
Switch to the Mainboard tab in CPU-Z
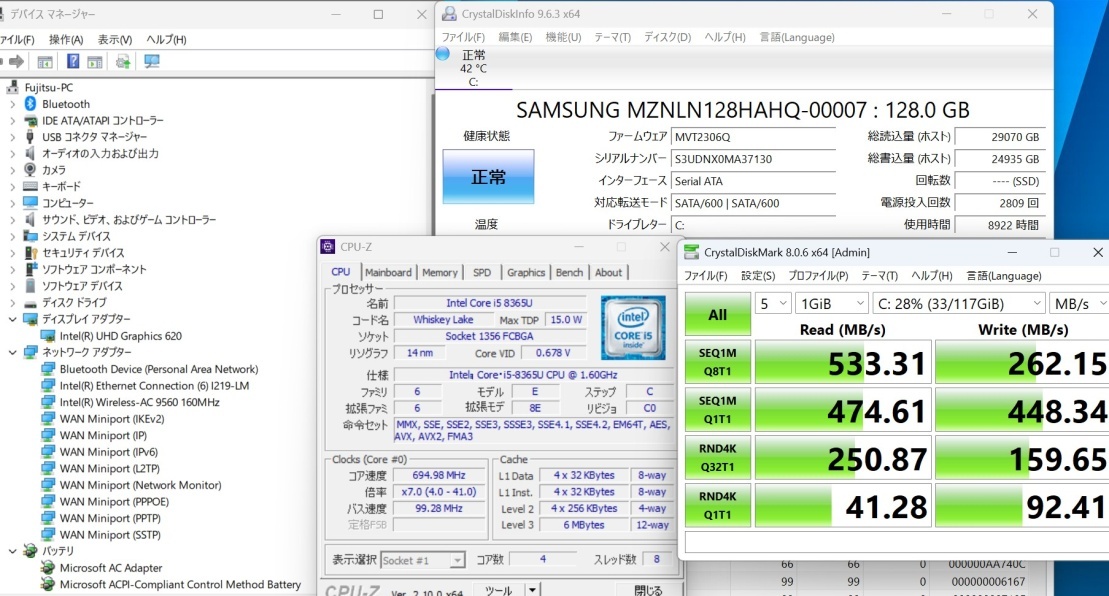coord(388,272)
